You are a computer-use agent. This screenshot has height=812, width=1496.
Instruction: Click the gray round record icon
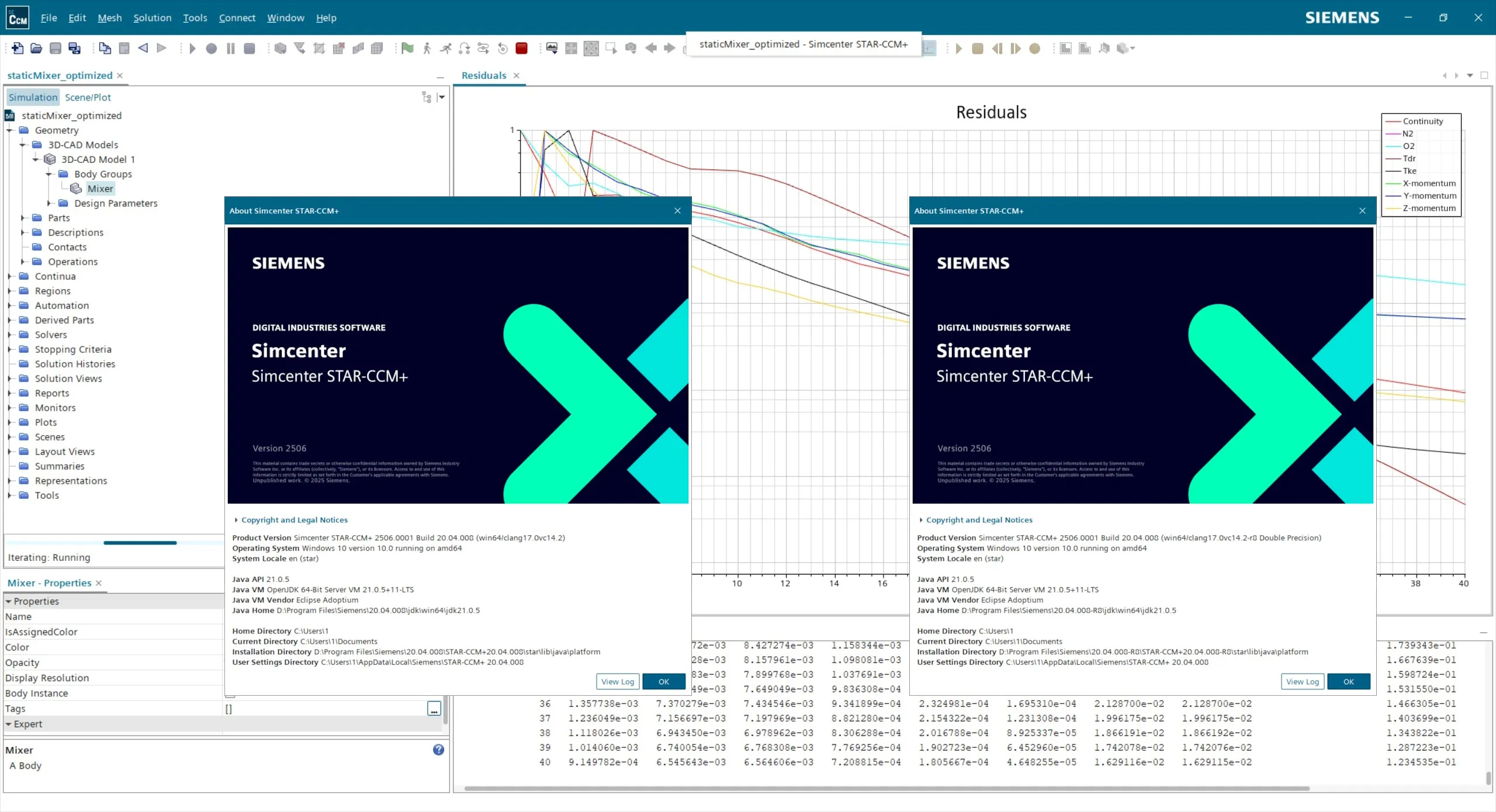click(x=212, y=48)
